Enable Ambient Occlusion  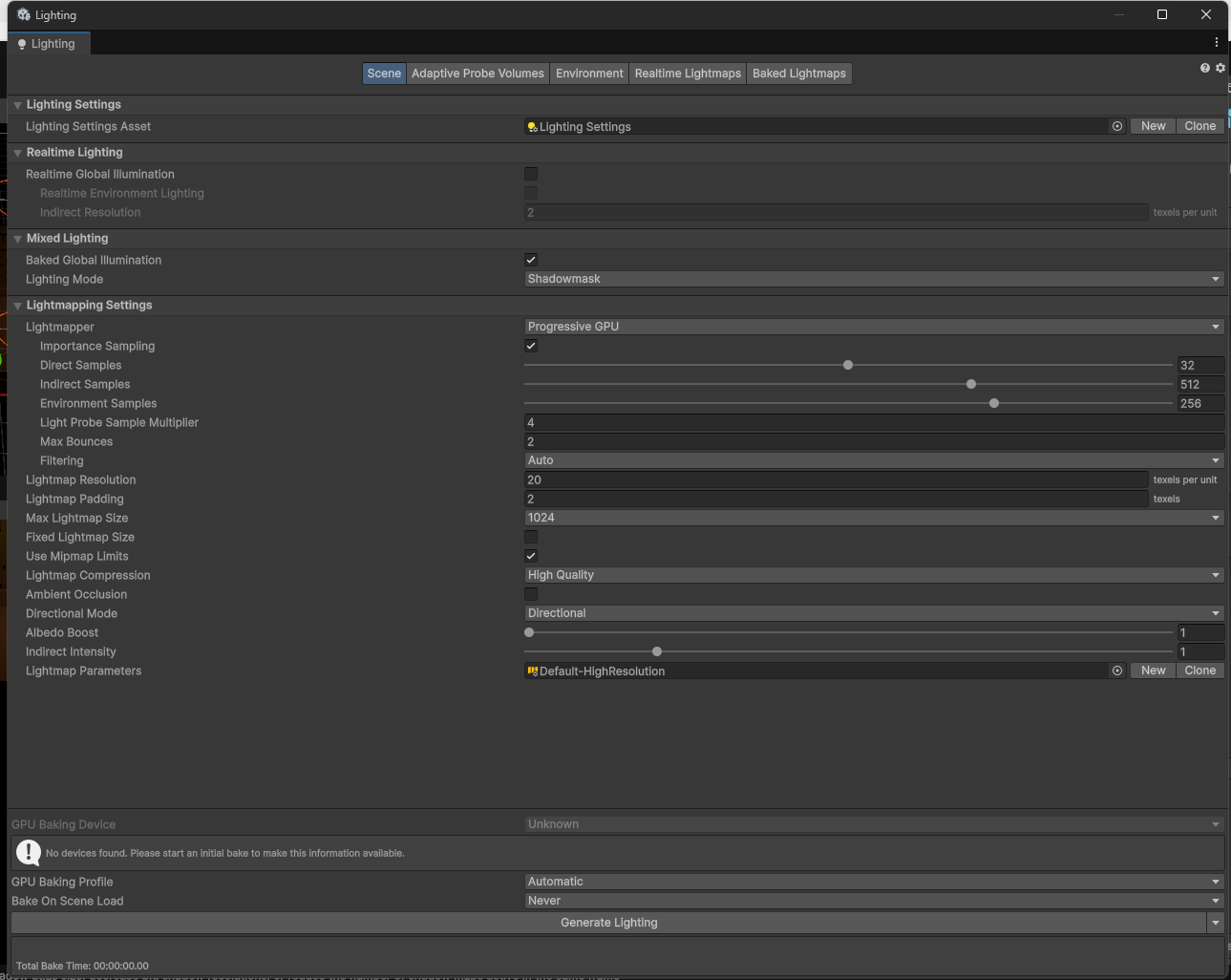(x=530, y=593)
